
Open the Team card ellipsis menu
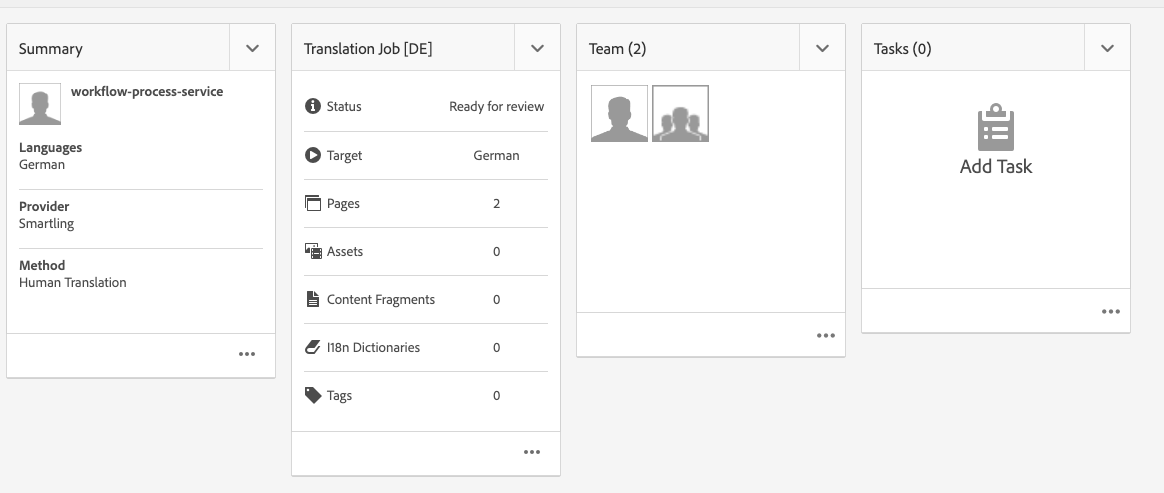[825, 336]
